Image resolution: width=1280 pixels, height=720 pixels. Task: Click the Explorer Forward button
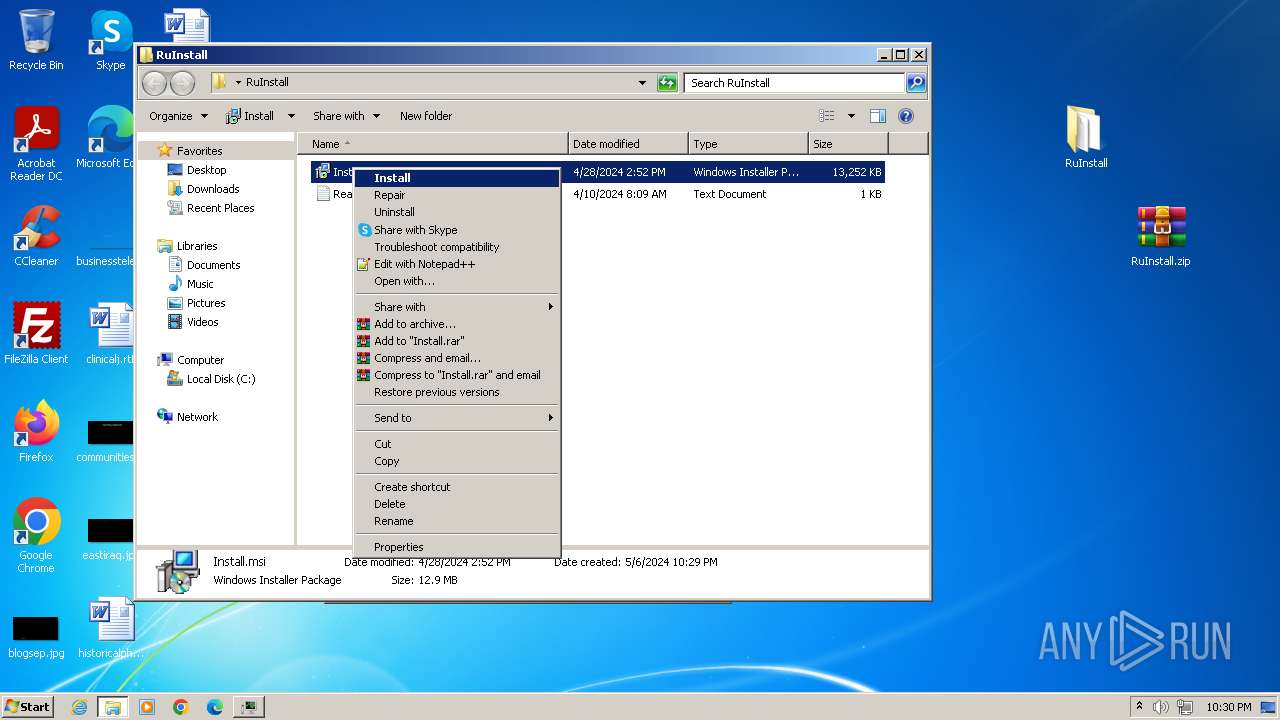pos(182,83)
